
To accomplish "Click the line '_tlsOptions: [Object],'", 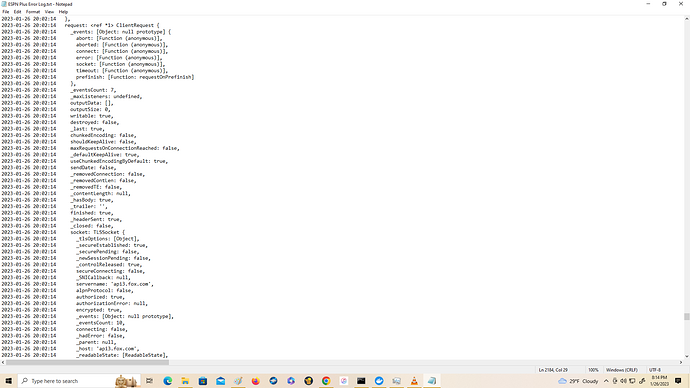I will (107, 239).
